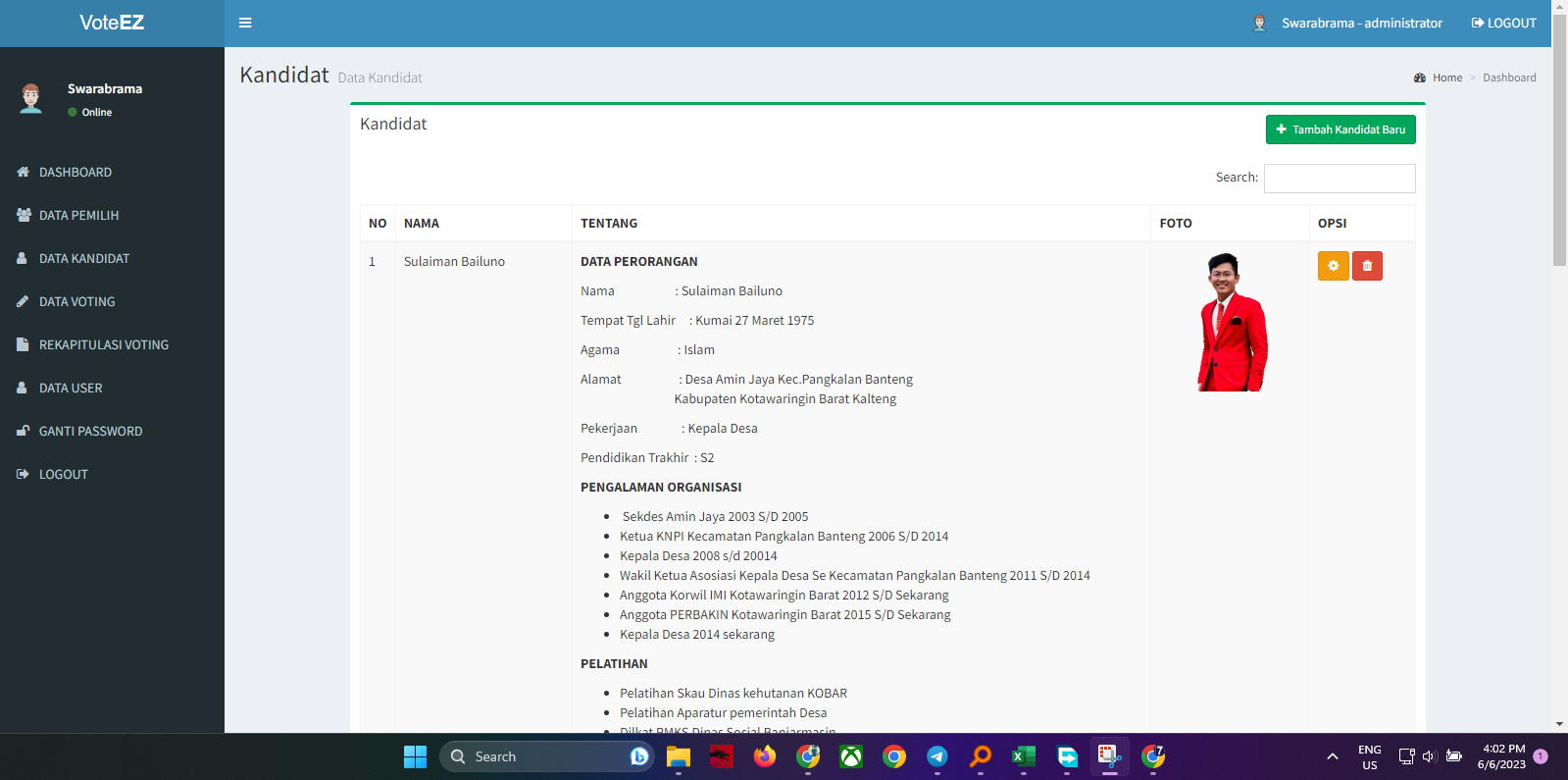This screenshot has height=780, width=1568.
Task: Click the name cell Sulaiman Bailuno
Action: tap(454, 262)
